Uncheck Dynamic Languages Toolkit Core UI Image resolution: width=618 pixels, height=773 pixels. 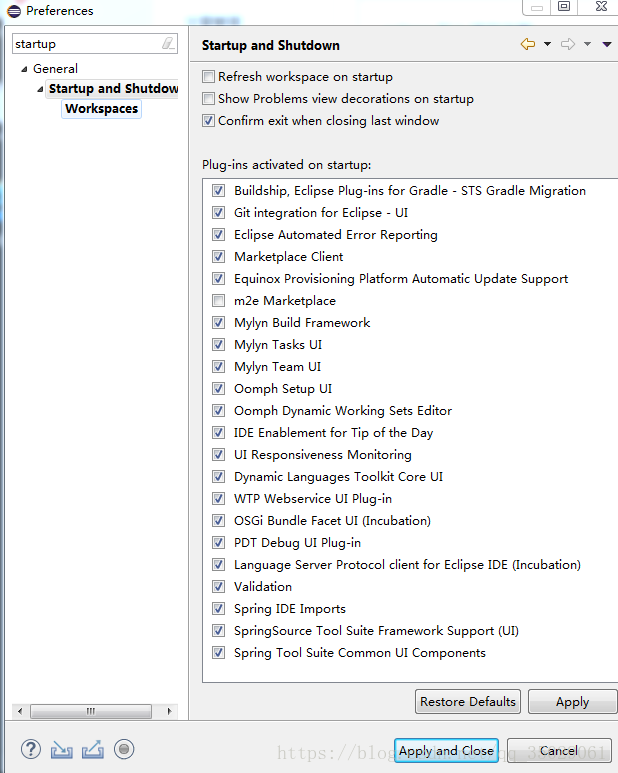218,477
